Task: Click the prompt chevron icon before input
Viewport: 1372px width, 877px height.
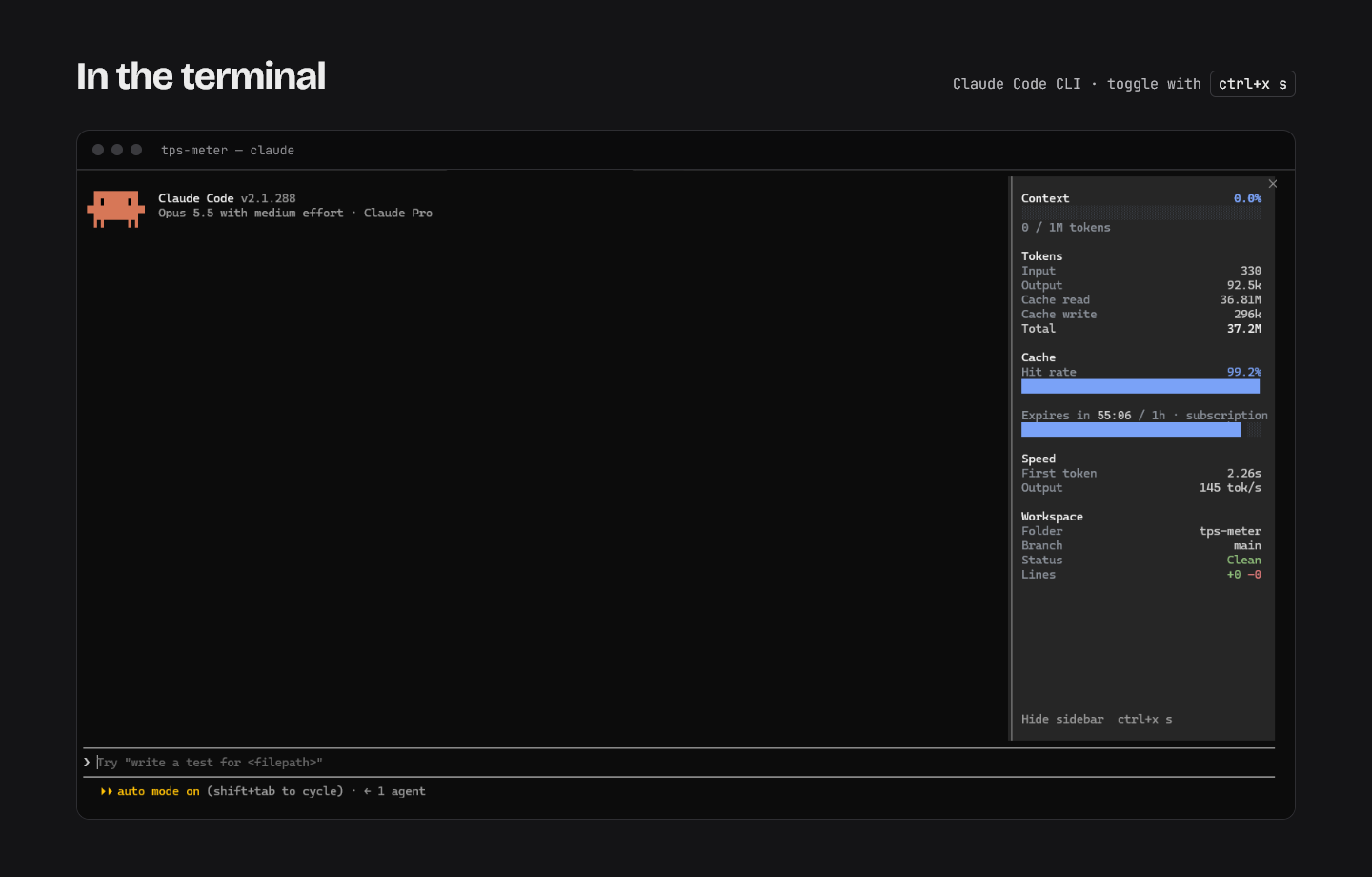Action: click(87, 762)
